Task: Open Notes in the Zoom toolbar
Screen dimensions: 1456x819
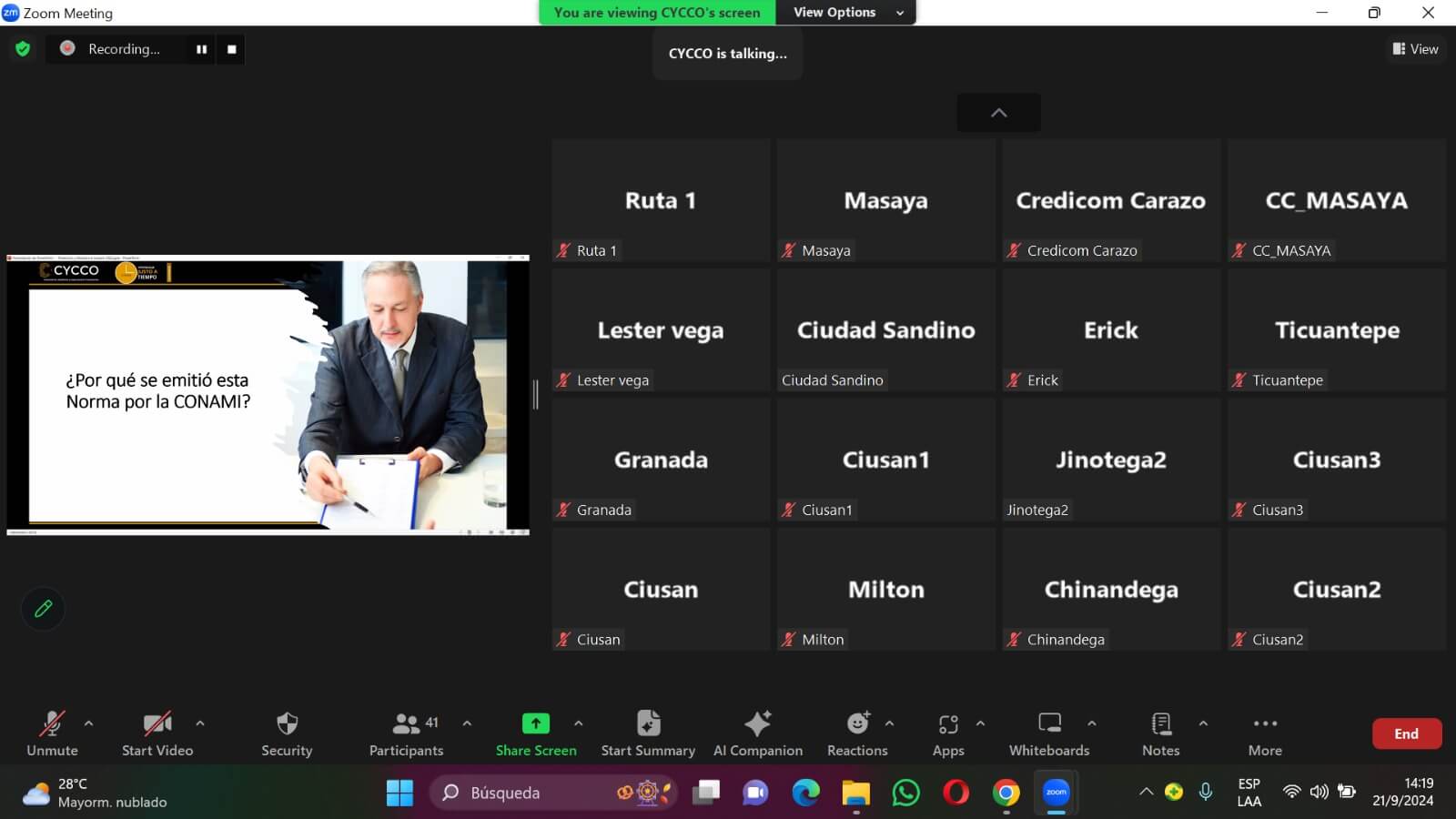Action: [1161, 724]
